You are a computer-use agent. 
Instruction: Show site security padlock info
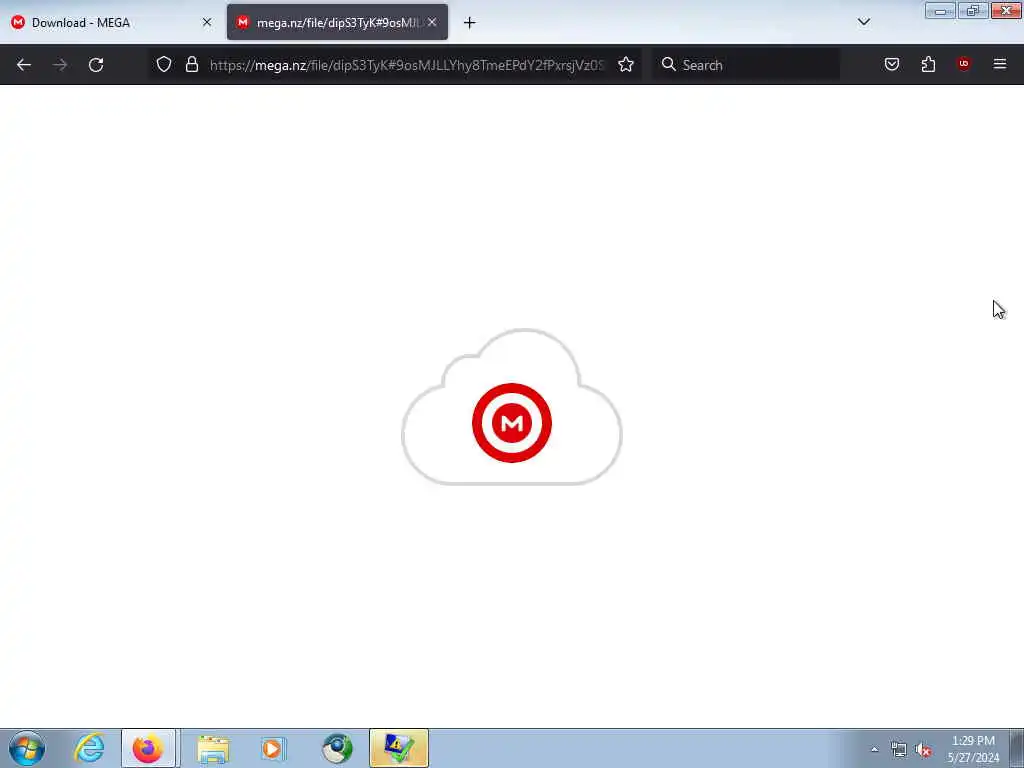pos(191,64)
